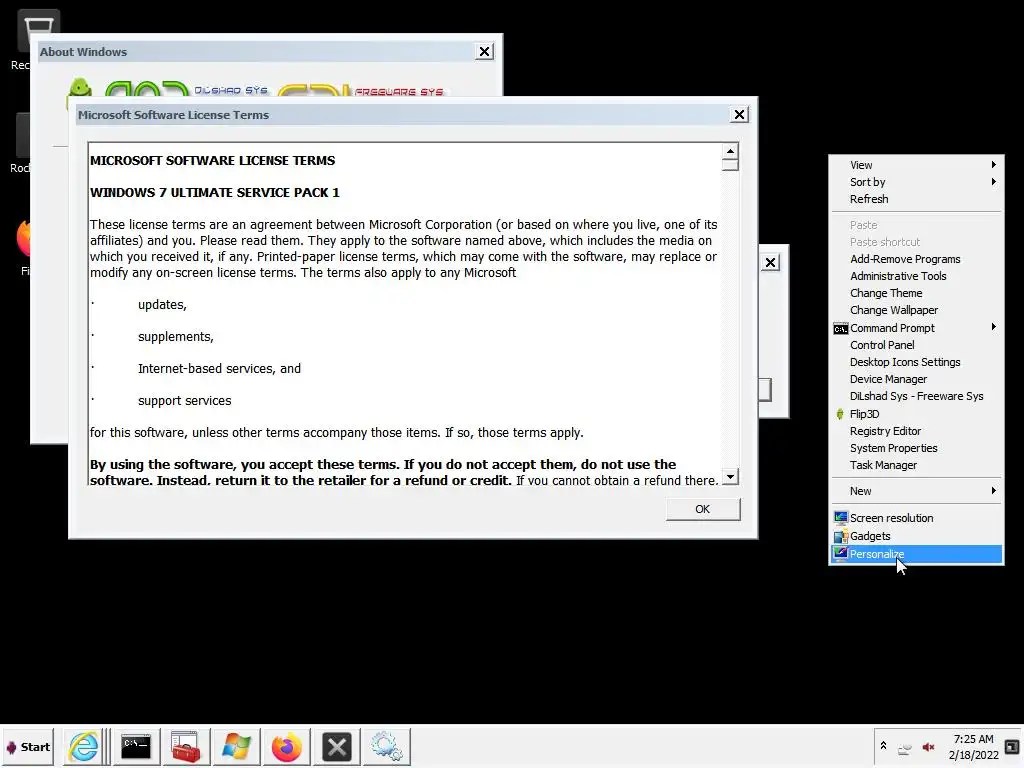Open the taskbar clock showing 7:25 AM
Image resolution: width=1024 pixels, height=768 pixels.
[x=973, y=747]
